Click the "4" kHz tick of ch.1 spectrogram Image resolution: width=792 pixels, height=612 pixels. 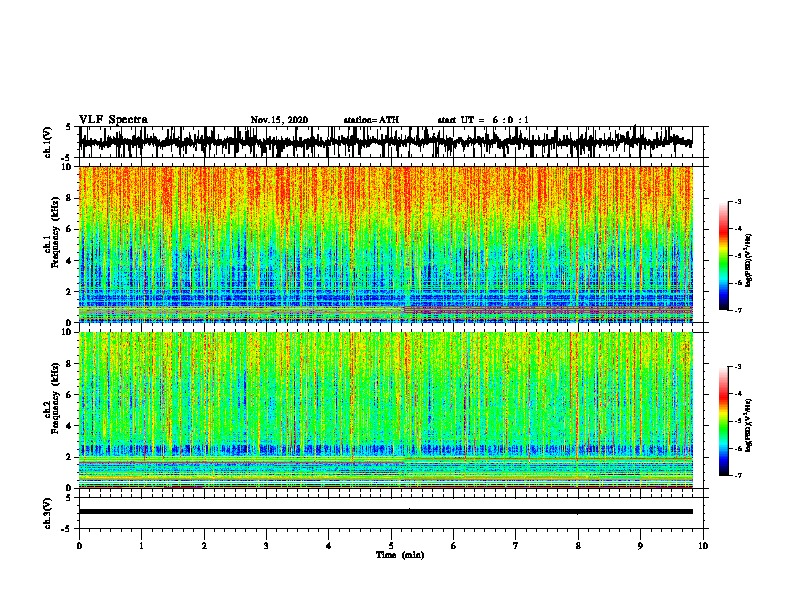(71, 261)
